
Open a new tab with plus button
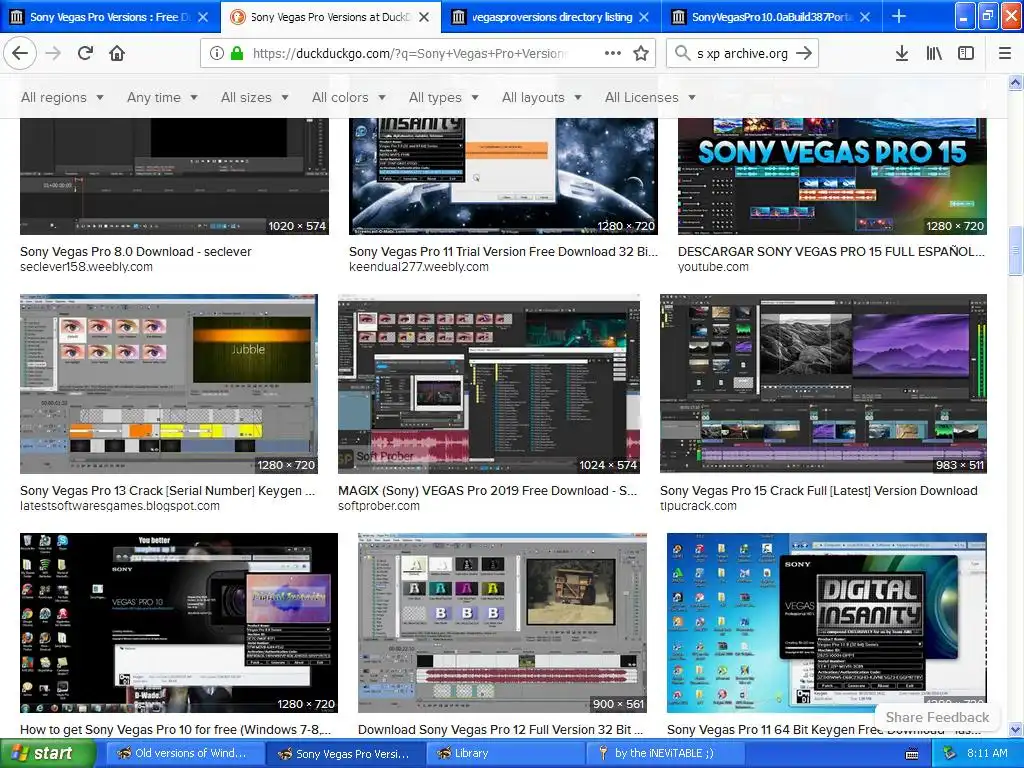[899, 16]
